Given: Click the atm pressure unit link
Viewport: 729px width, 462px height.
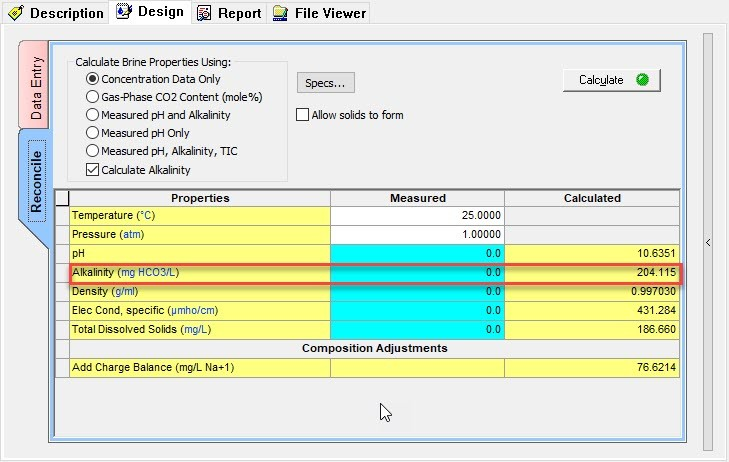Looking at the screenshot, I should click(132, 234).
